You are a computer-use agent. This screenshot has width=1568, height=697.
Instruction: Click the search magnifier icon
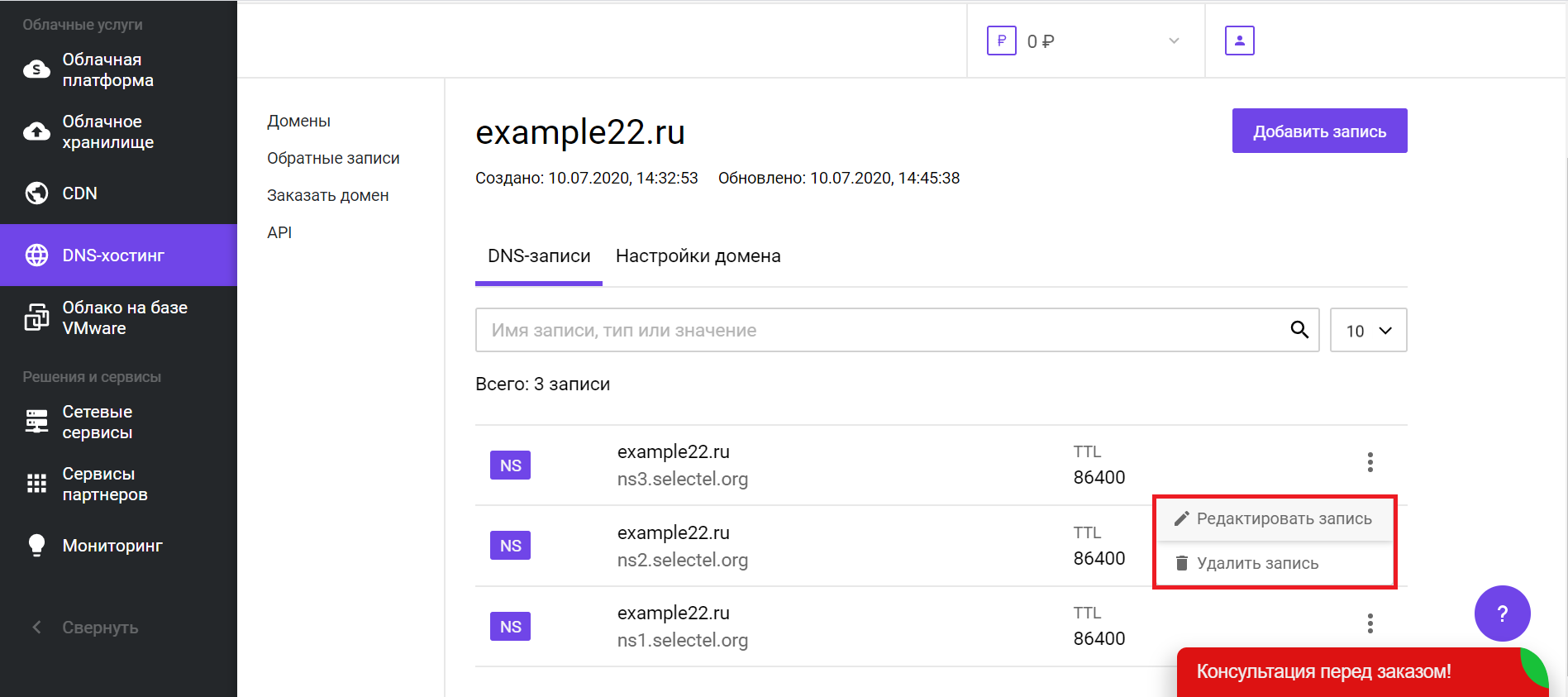(x=1299, y=330)
